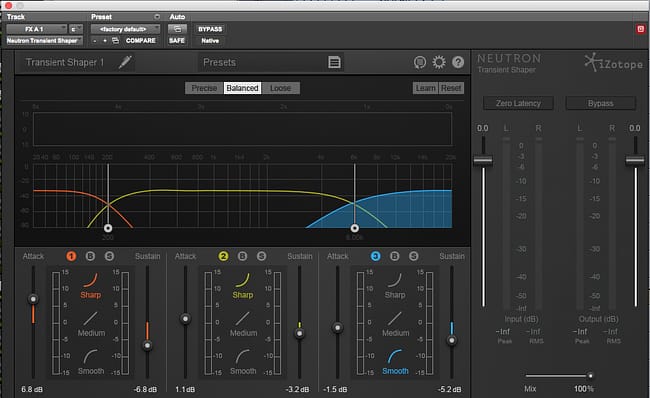Click the Mix value 100%

click(584, 389)
